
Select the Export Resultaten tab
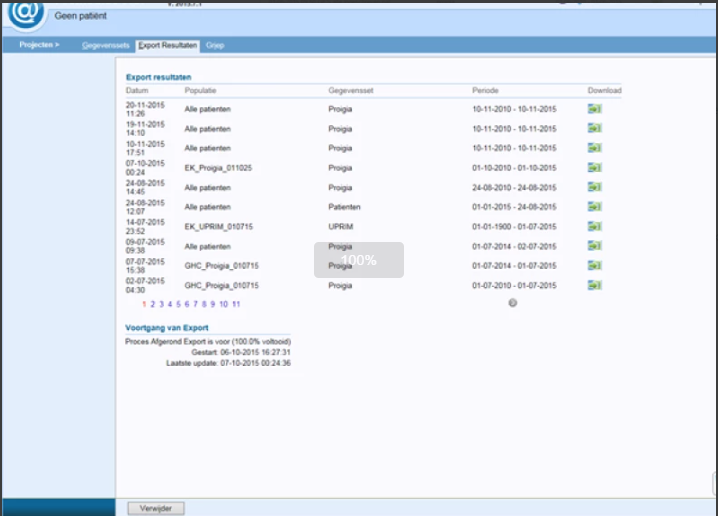pos(168,45)
